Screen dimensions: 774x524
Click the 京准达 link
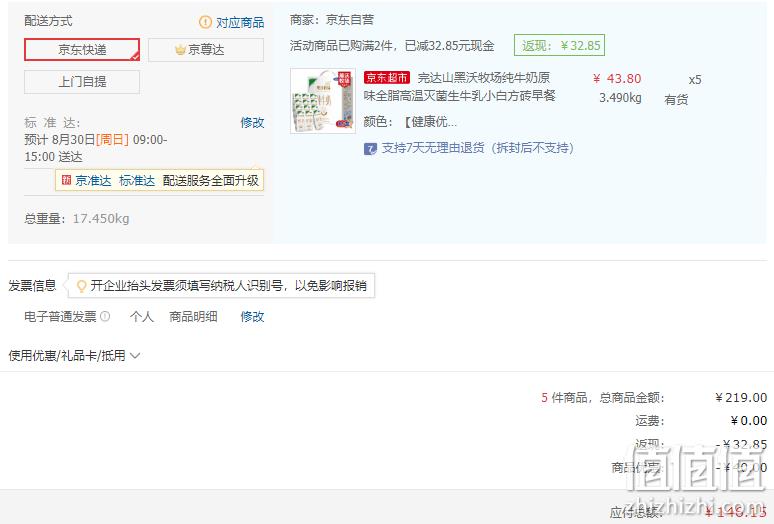(93, 181)
